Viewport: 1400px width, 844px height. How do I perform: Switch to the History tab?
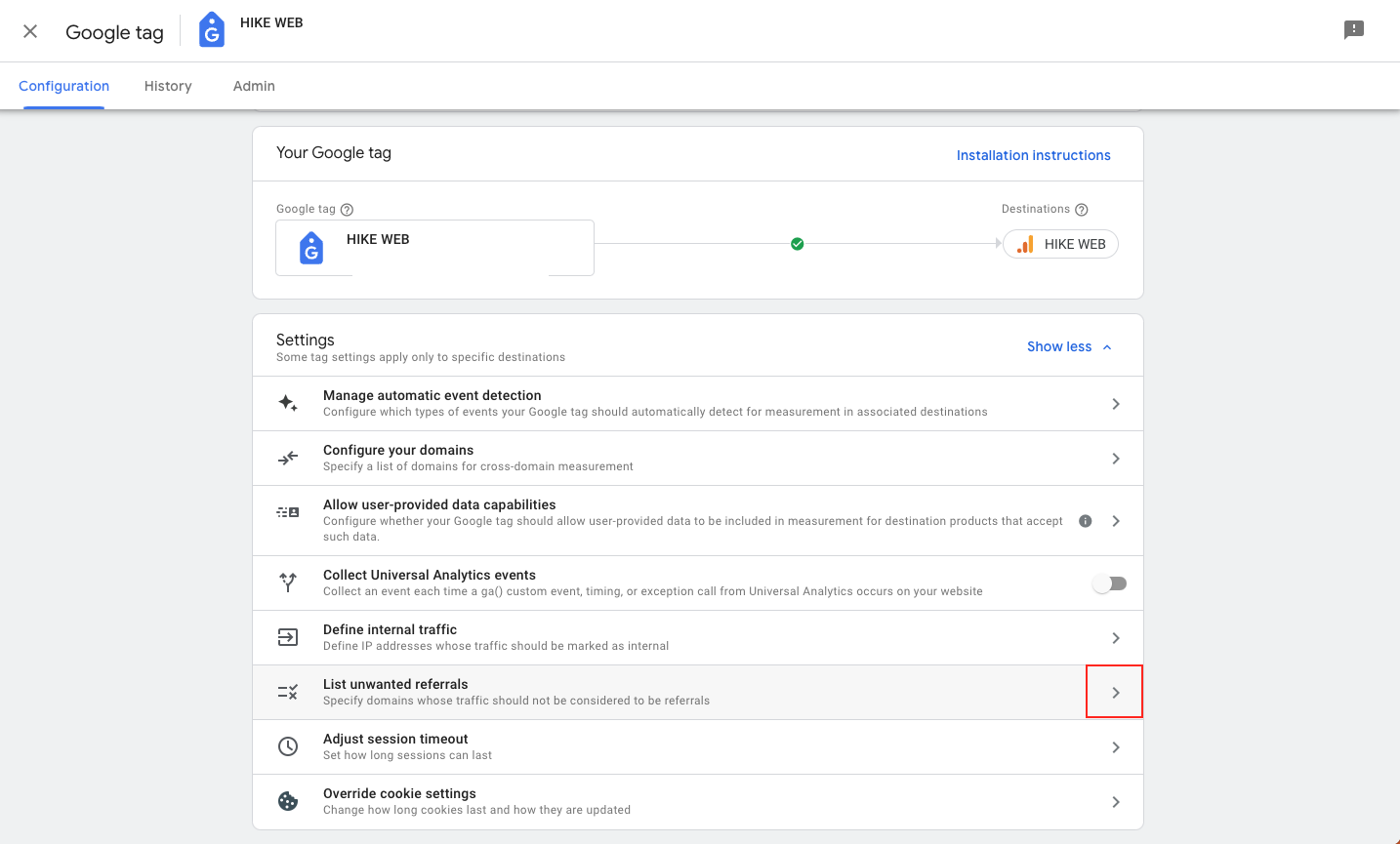tap(168, 86)
